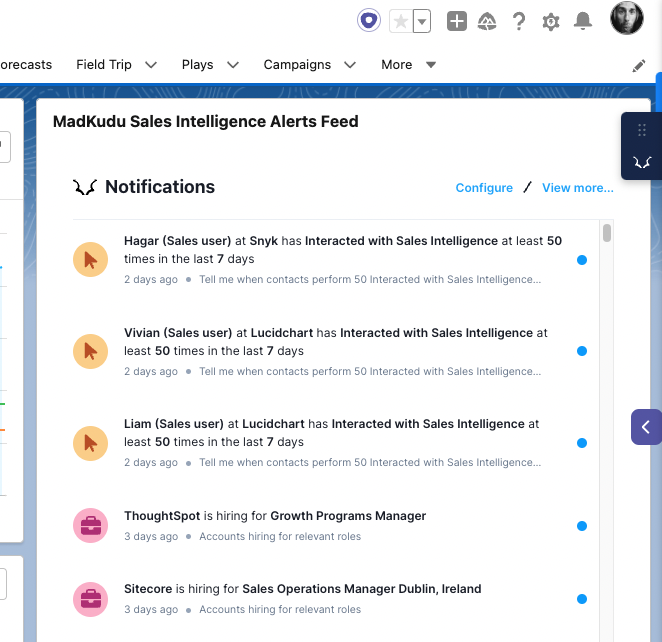Click the View more... link
This screenshot has width=662, height=642.
(x=578, y=188)
